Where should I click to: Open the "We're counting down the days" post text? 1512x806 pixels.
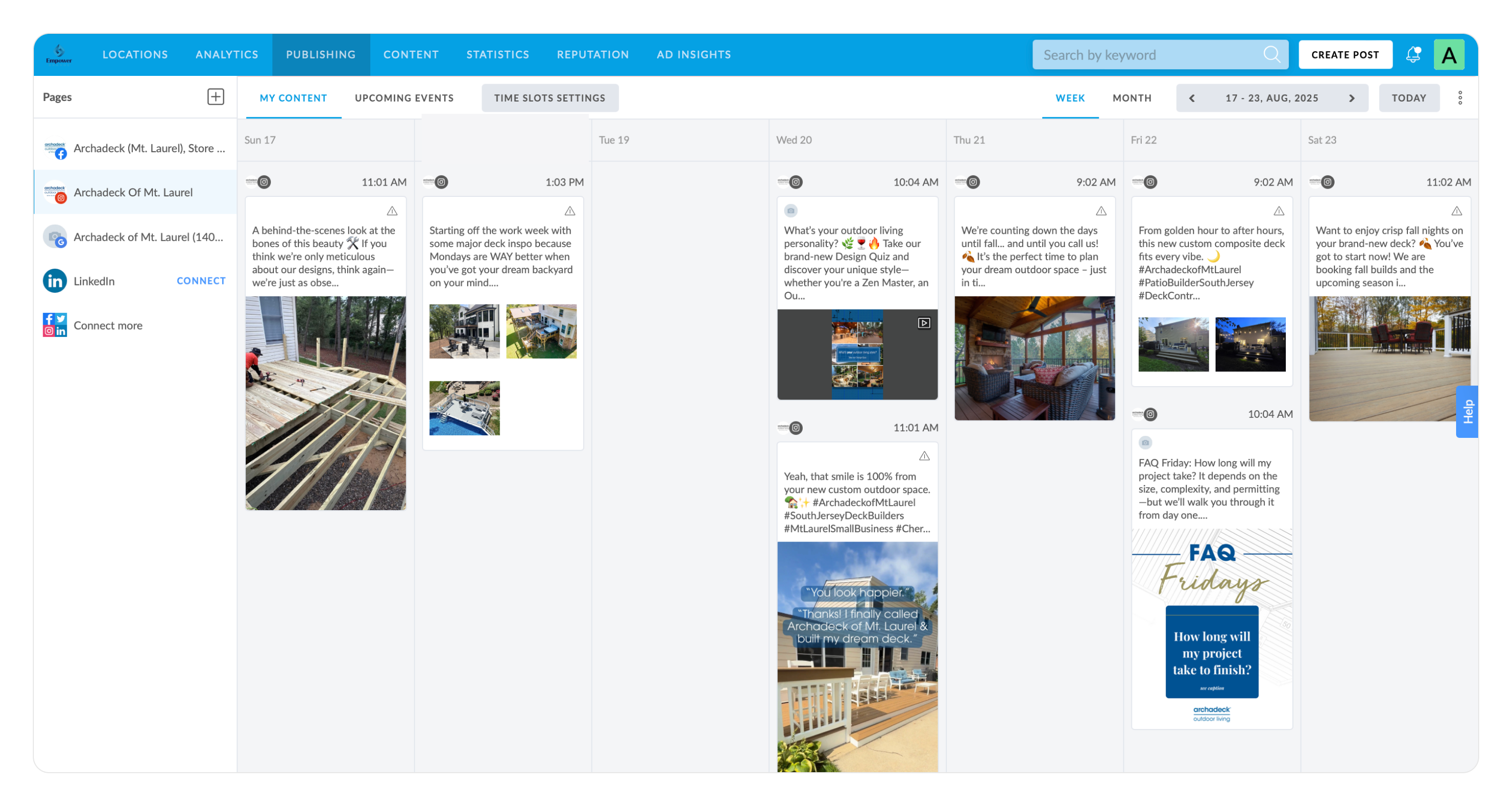click(x=1033, y=256)
